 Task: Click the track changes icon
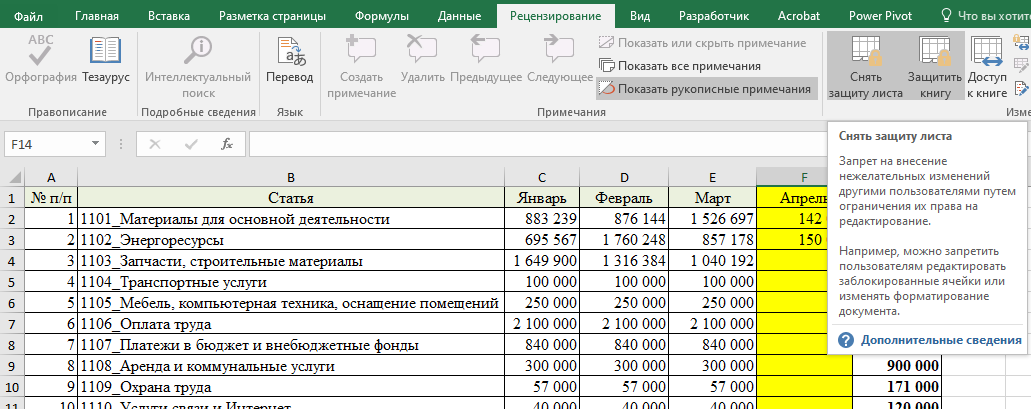point(1022,87)
